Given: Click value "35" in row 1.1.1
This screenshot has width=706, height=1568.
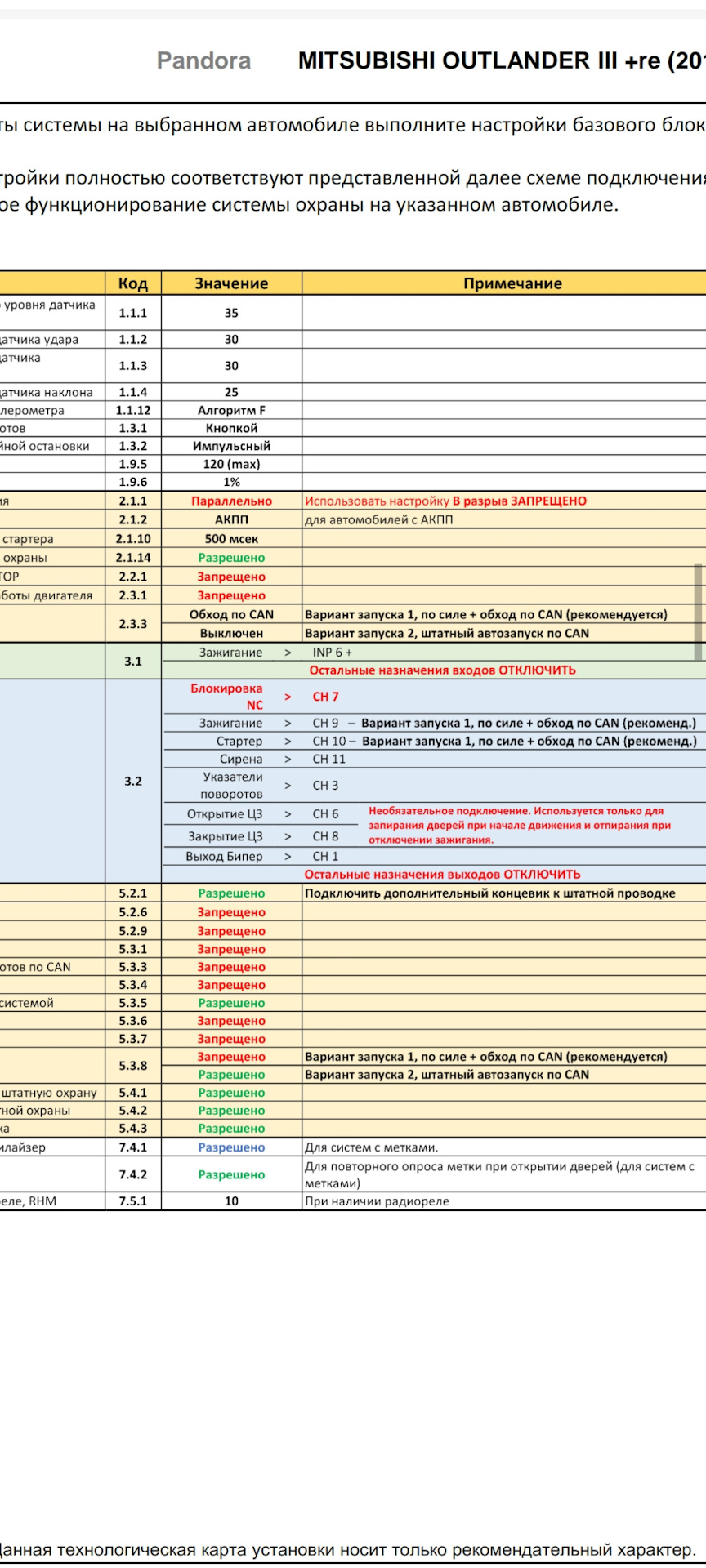Looking at the screenshot, I should [x=231, y=313].
